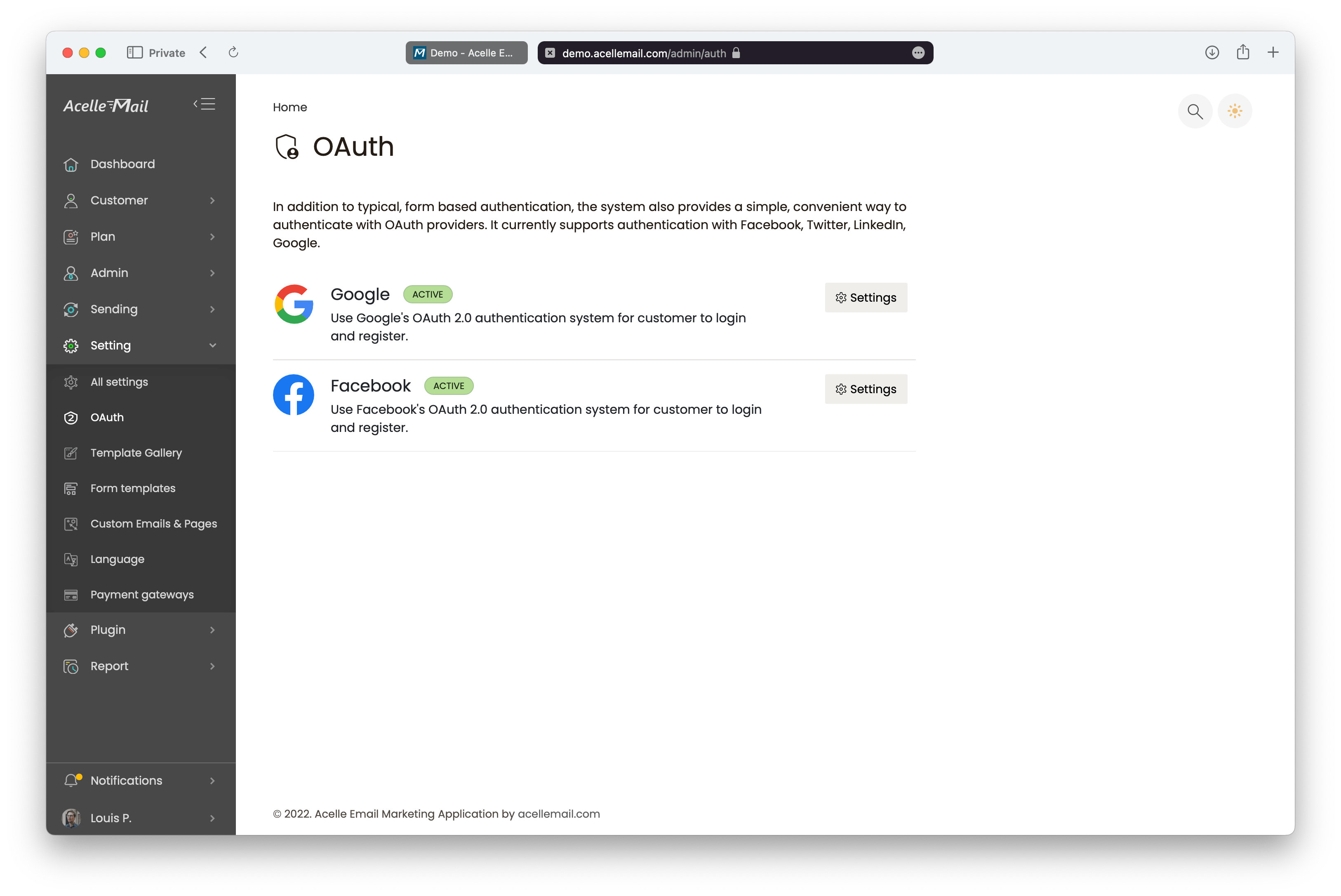Image resolution: width=1341 pixels, height=896 pixels.
Task: Click Home breadcrumb link
Action: coord(289,107)
